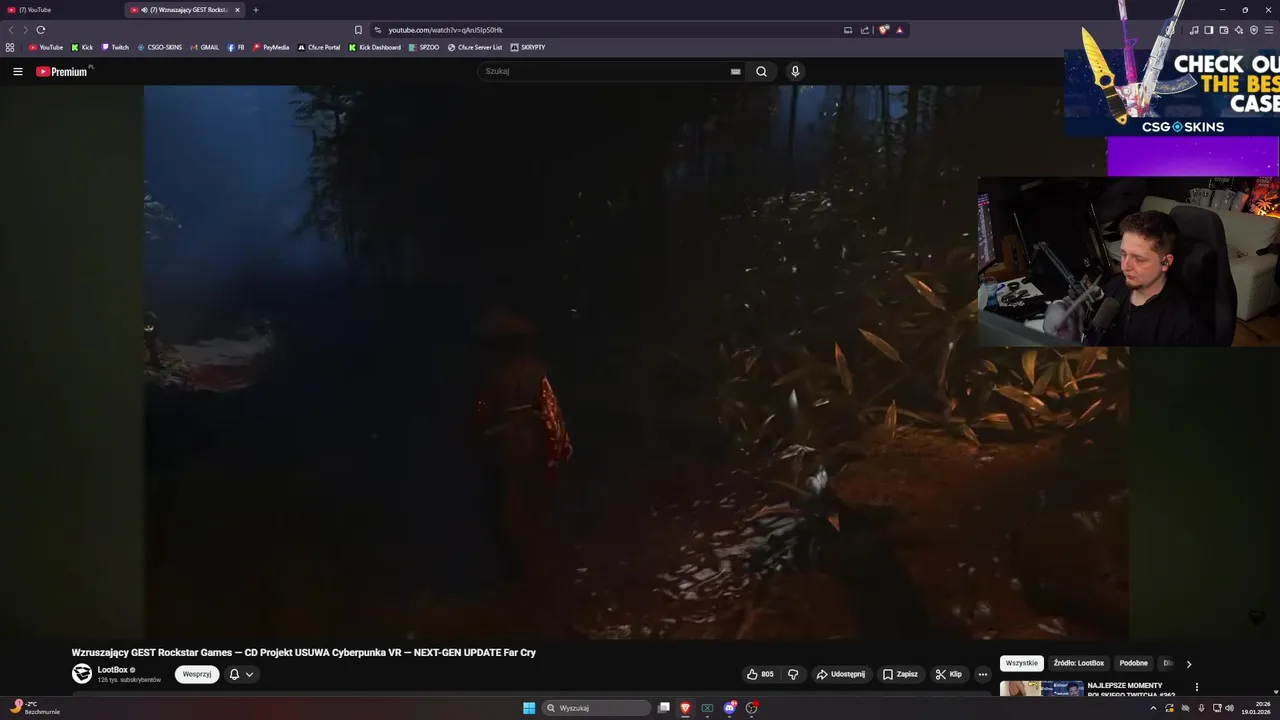Open the SPZOO bookmark
1280x720 pixels.
pyautogui.click(x=424, y=47)
